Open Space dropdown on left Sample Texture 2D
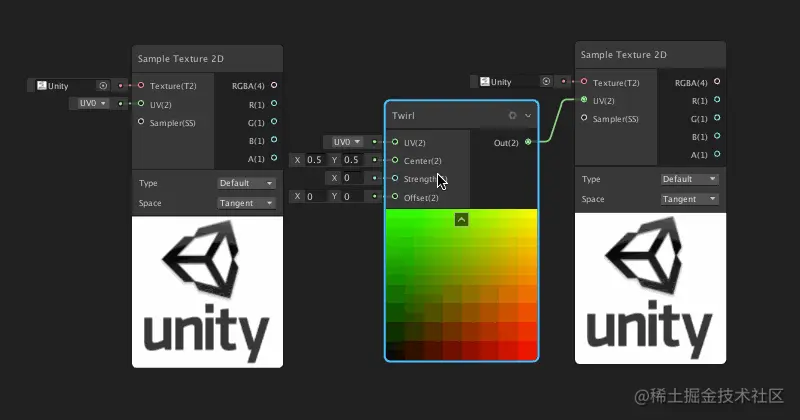Screen dimensions: 800x420 pos(246,203)
